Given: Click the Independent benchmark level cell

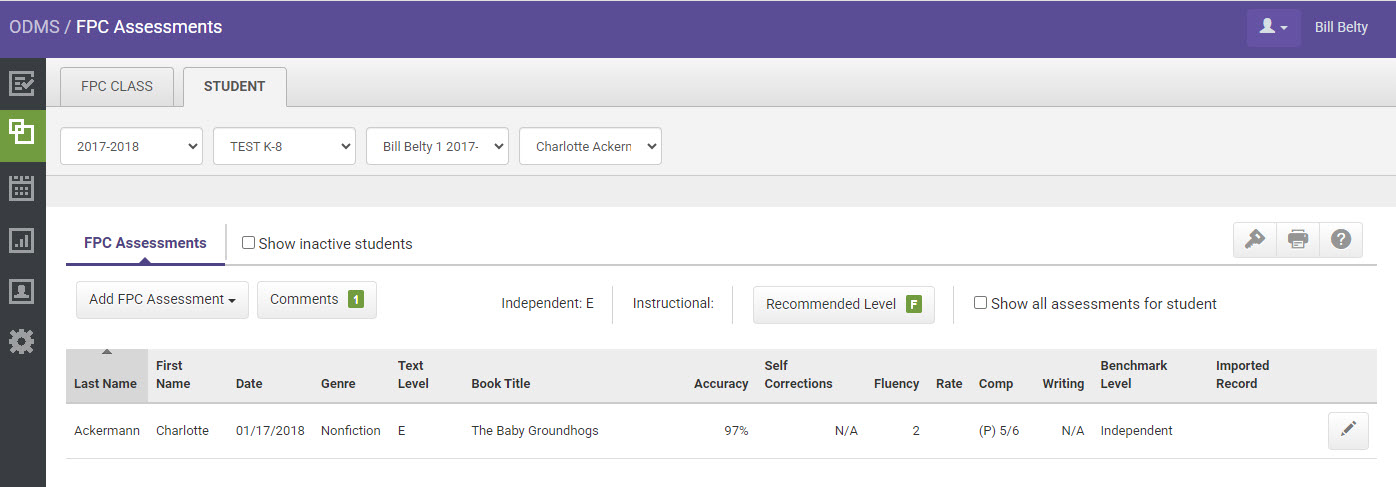Looking at the screenshot, I should point(1137,430).
